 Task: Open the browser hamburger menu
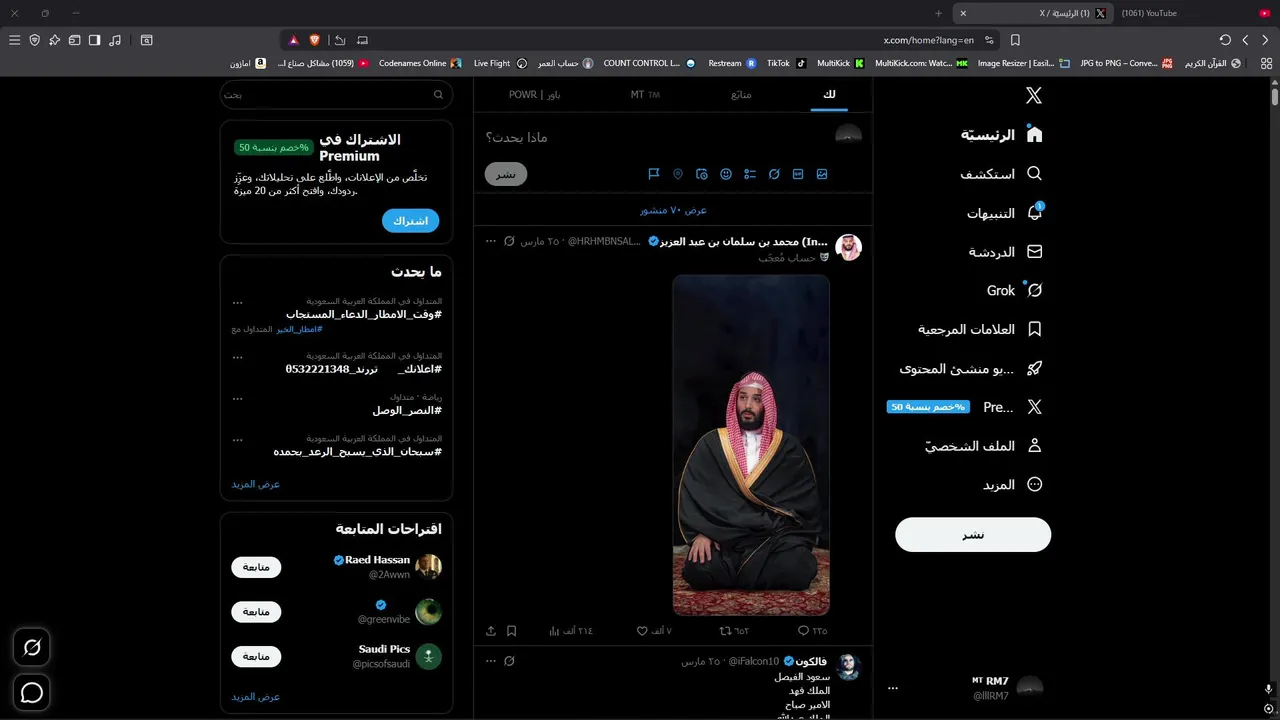tap(14, 40)
